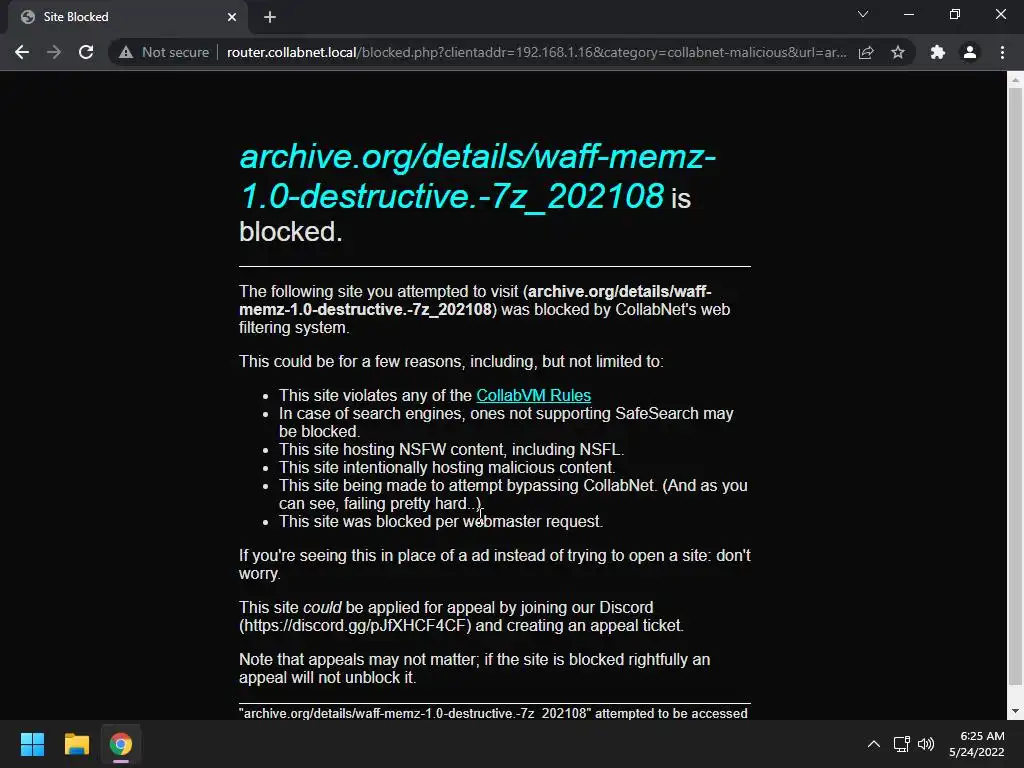
Task: Share this page via share icon
Action: click(866, 52)
